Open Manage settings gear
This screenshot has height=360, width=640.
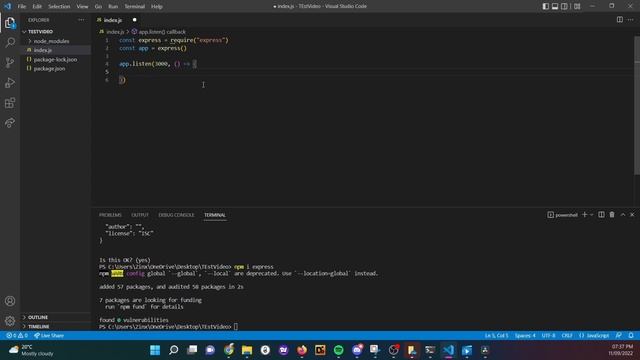pos(10,321)
